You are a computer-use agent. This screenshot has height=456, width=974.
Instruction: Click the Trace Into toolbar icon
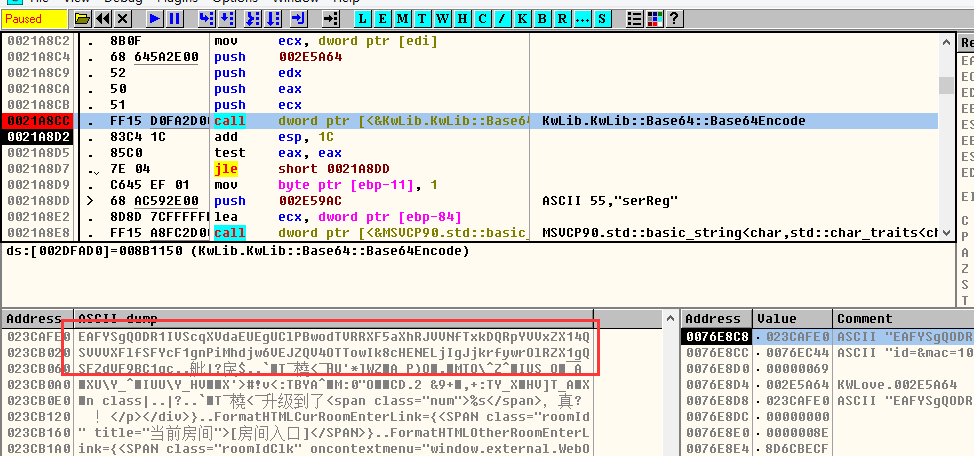253,19
